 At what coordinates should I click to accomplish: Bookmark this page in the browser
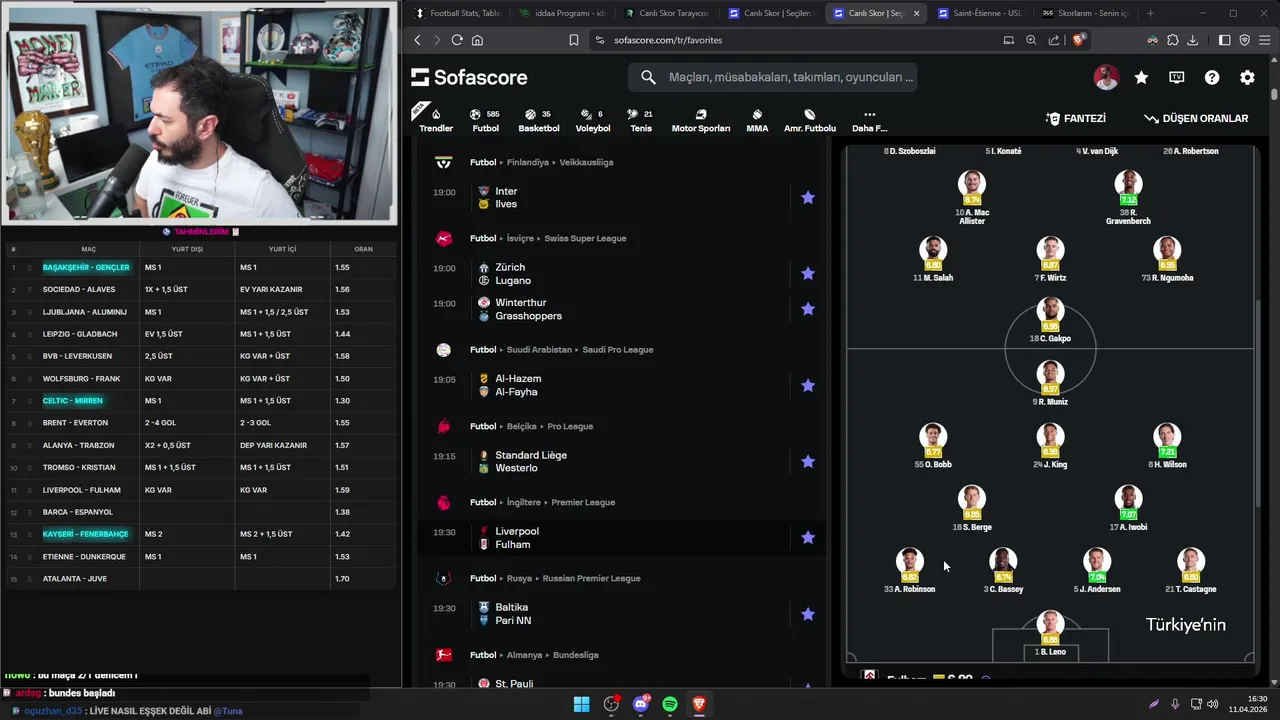click(574, 40)
